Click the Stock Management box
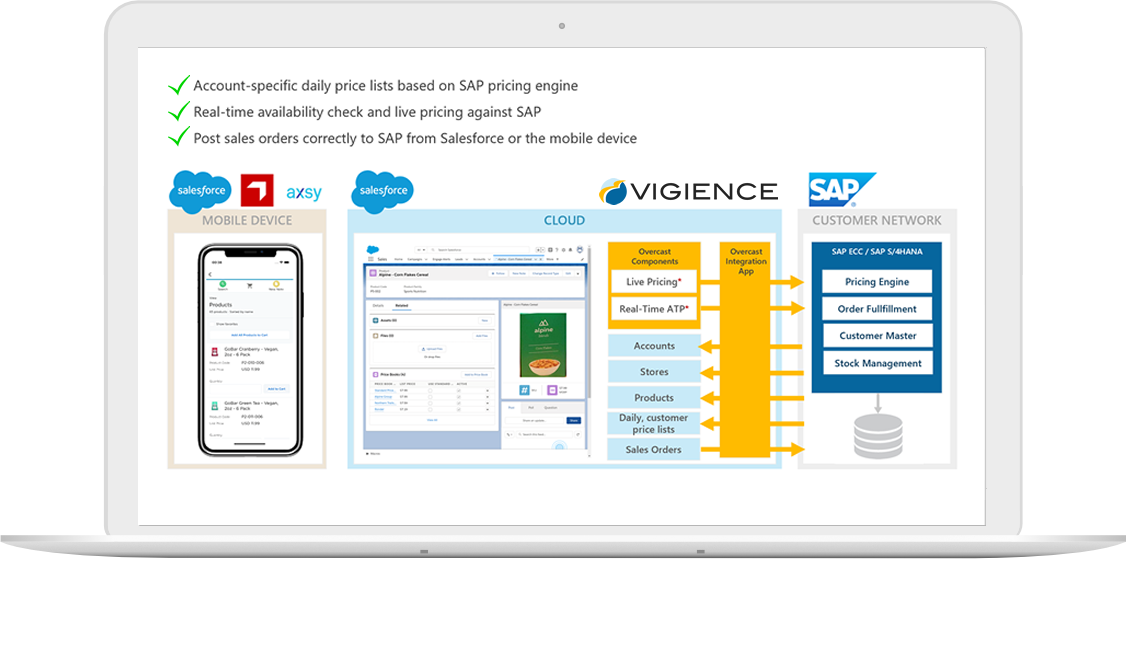The image size is (1126, 650). coord(878,363)
